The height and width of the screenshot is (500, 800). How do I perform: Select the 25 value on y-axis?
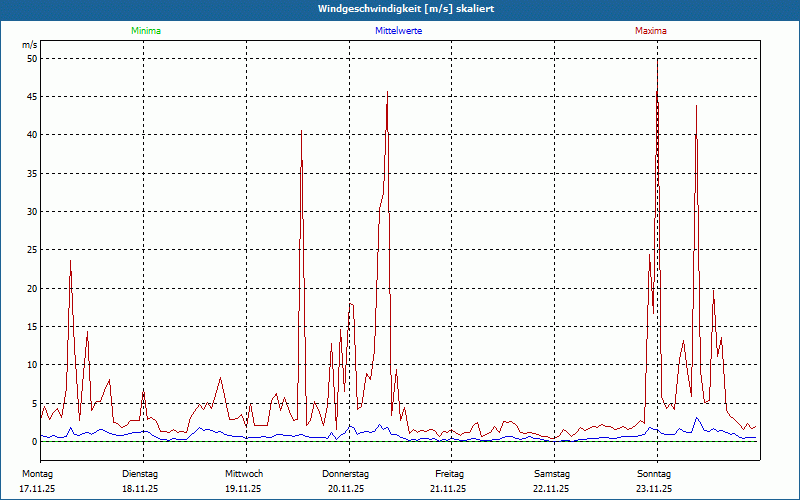[x=31, y=250]
